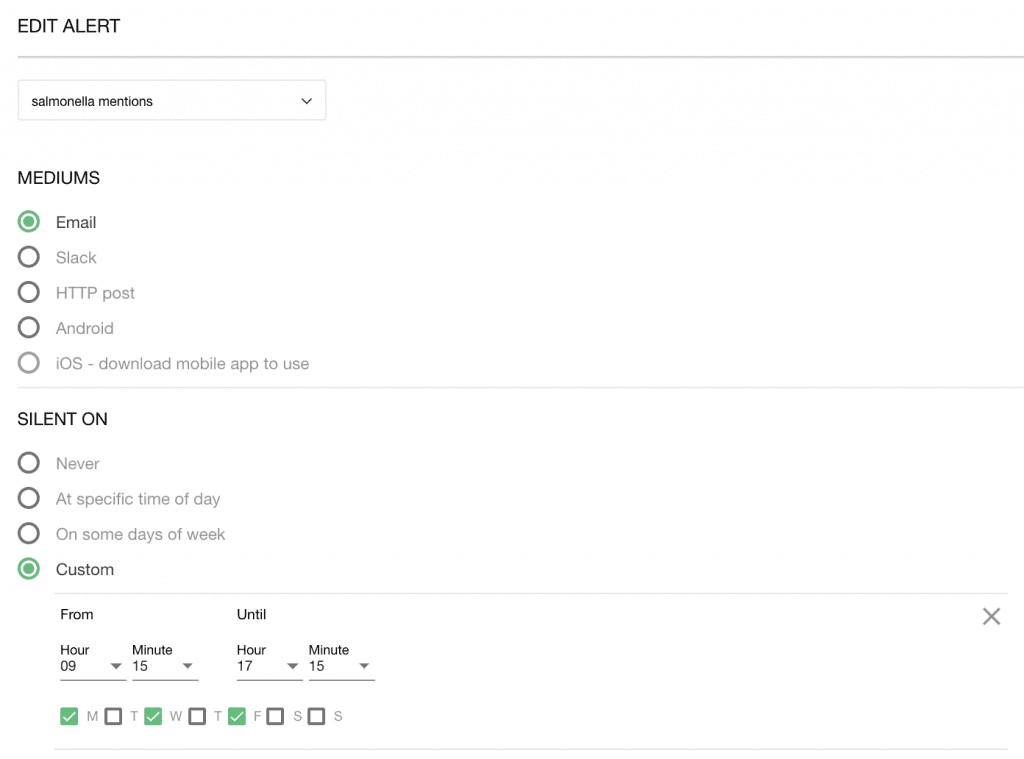Viewport: 1024px width, 759px height.
Task: Set silent mode to Never
Action: [x=29, y=464]
